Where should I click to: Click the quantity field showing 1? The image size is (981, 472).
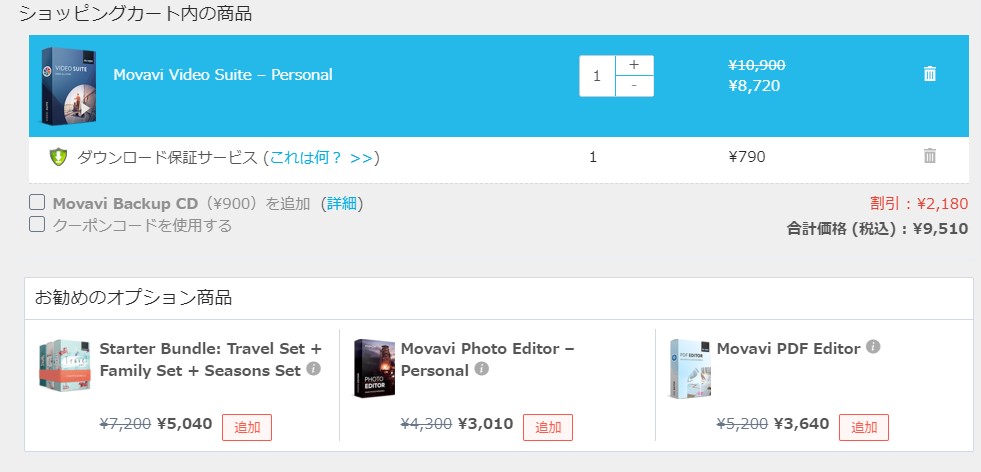597,76
